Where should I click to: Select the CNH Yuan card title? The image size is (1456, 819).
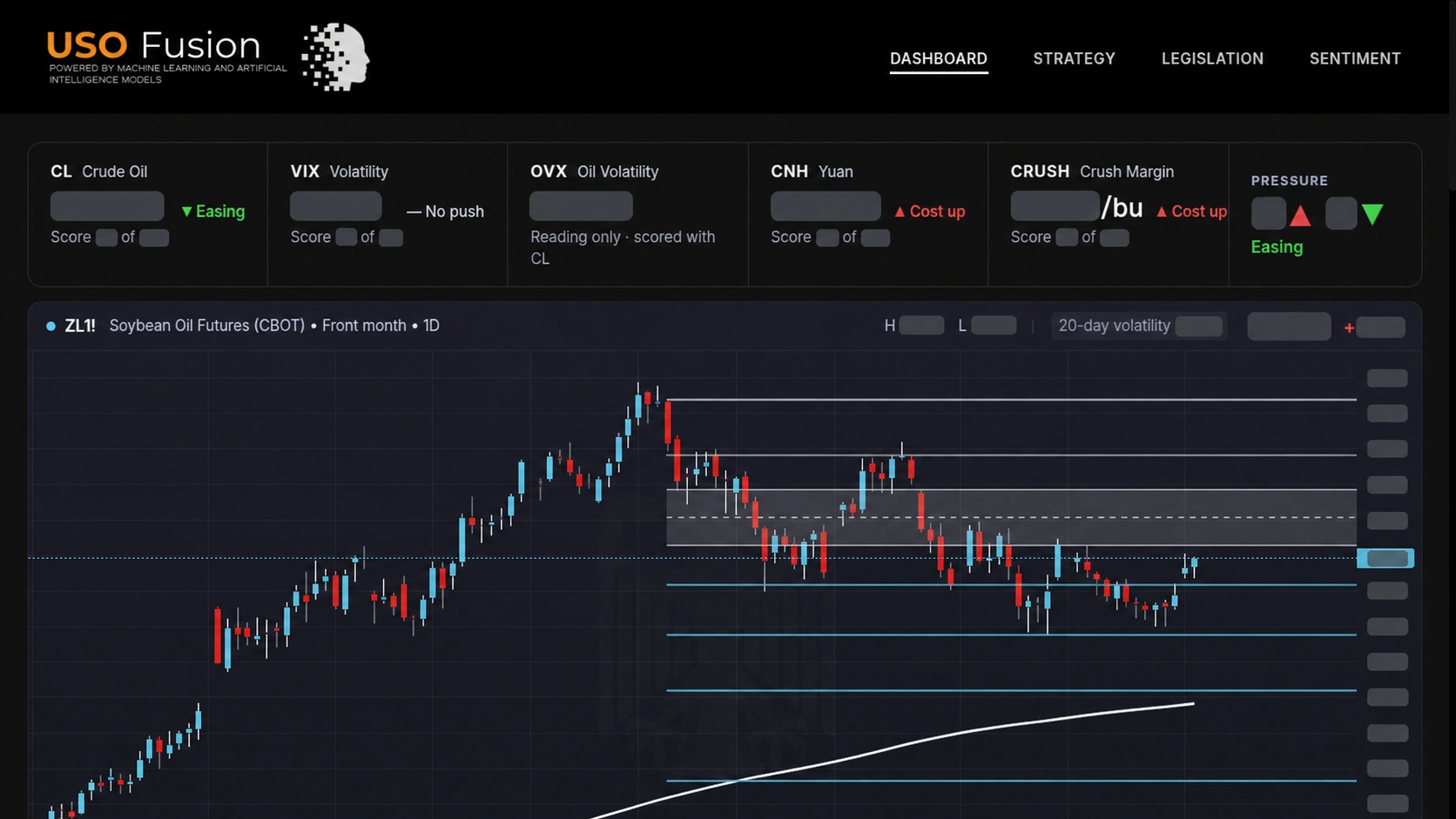(x=812, y=171)
